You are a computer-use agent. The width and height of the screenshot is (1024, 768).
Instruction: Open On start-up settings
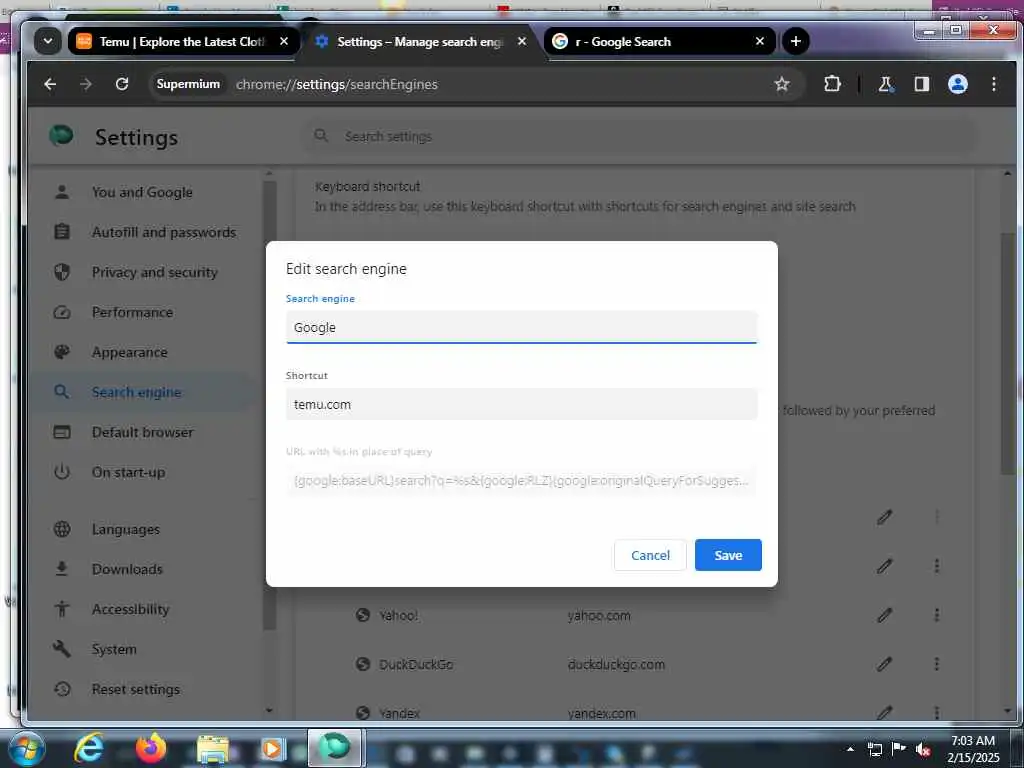point(128,472)
